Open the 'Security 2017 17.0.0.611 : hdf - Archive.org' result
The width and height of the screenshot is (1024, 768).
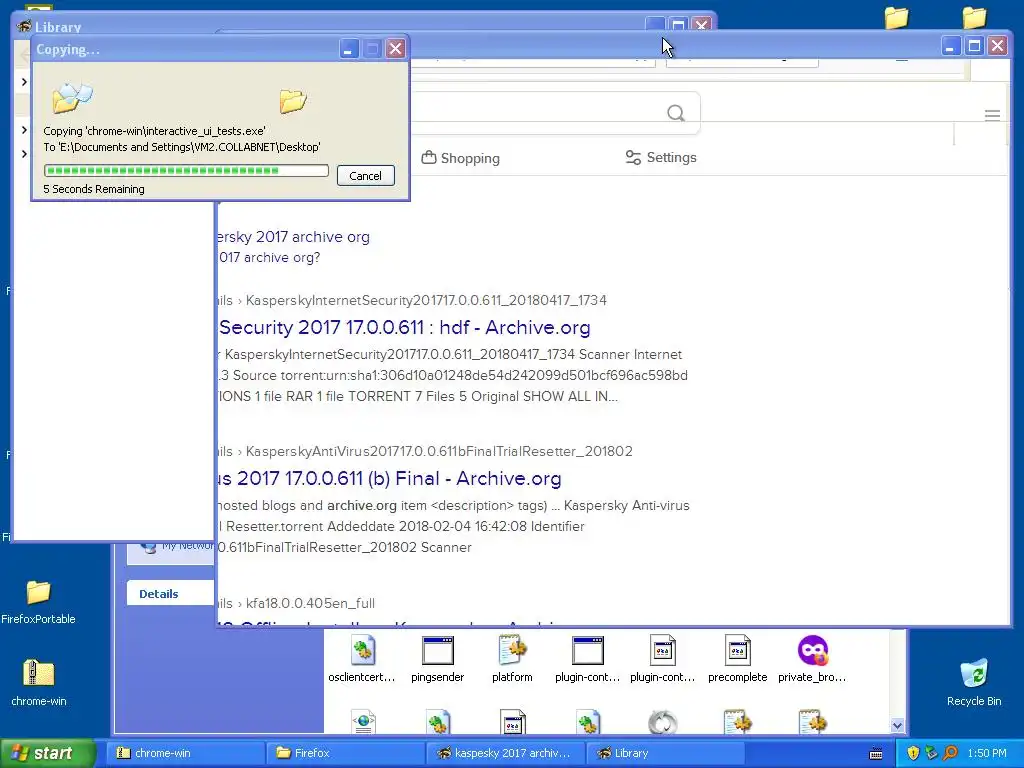tap(404, 327)
